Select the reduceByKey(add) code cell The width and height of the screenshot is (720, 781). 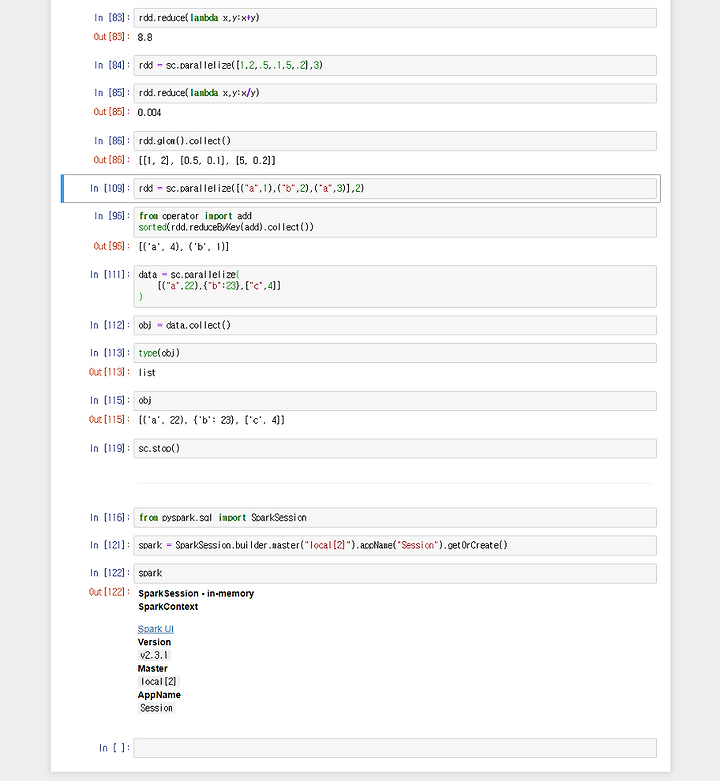coord(395,222)
